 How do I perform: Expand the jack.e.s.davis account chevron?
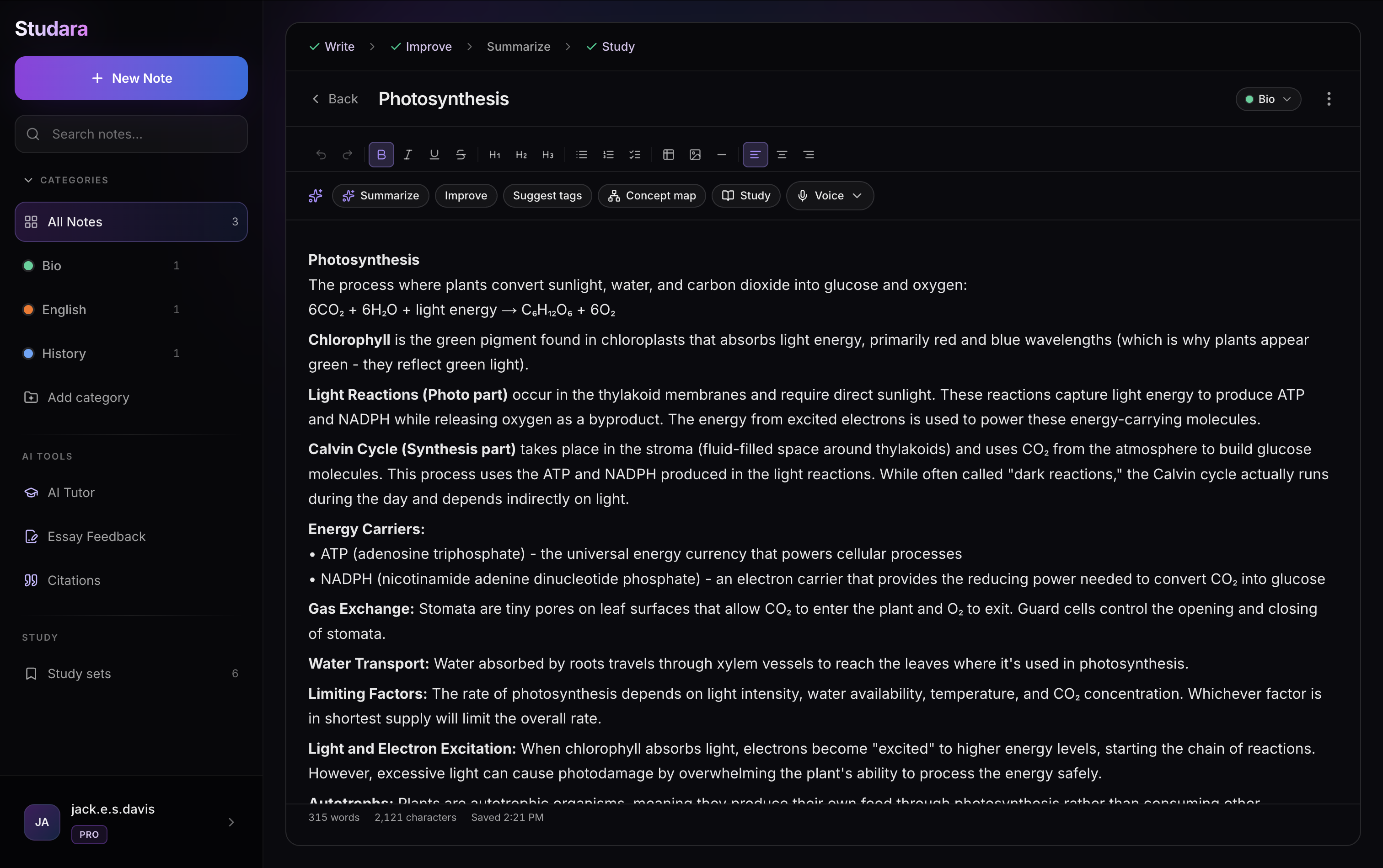pyautogui.click(x=231, y=822)
